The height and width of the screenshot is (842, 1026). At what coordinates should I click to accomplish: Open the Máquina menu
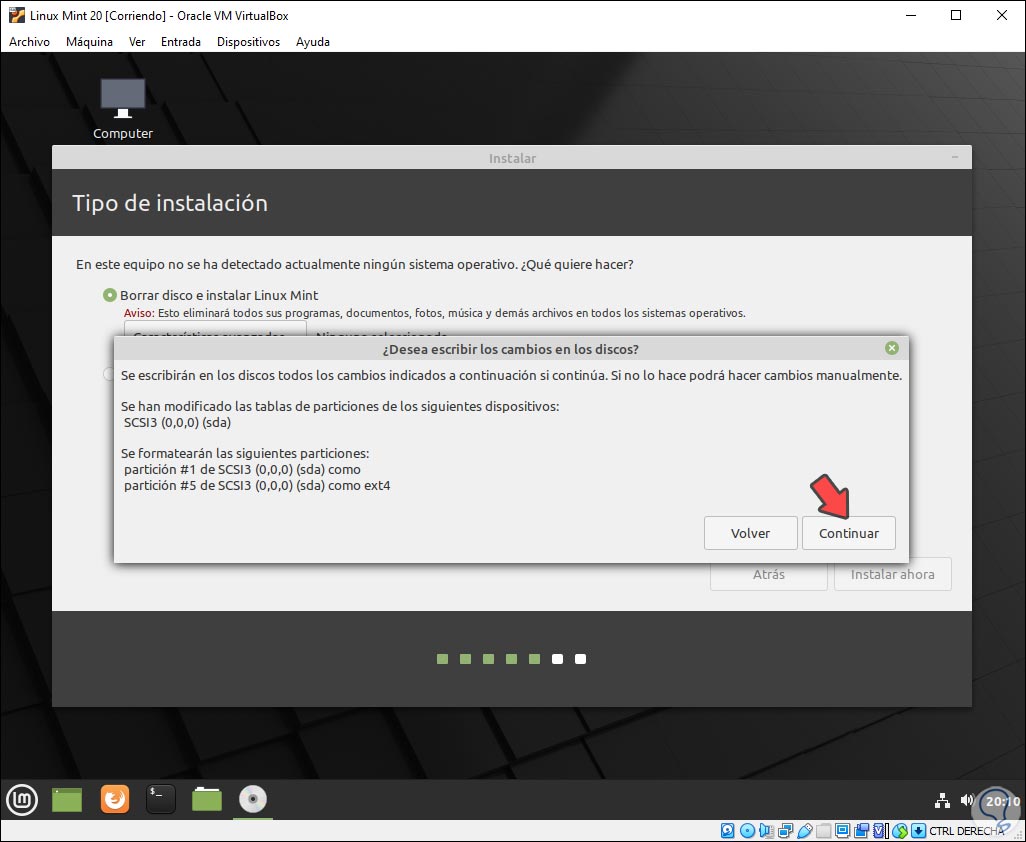(x=89, y=42)
